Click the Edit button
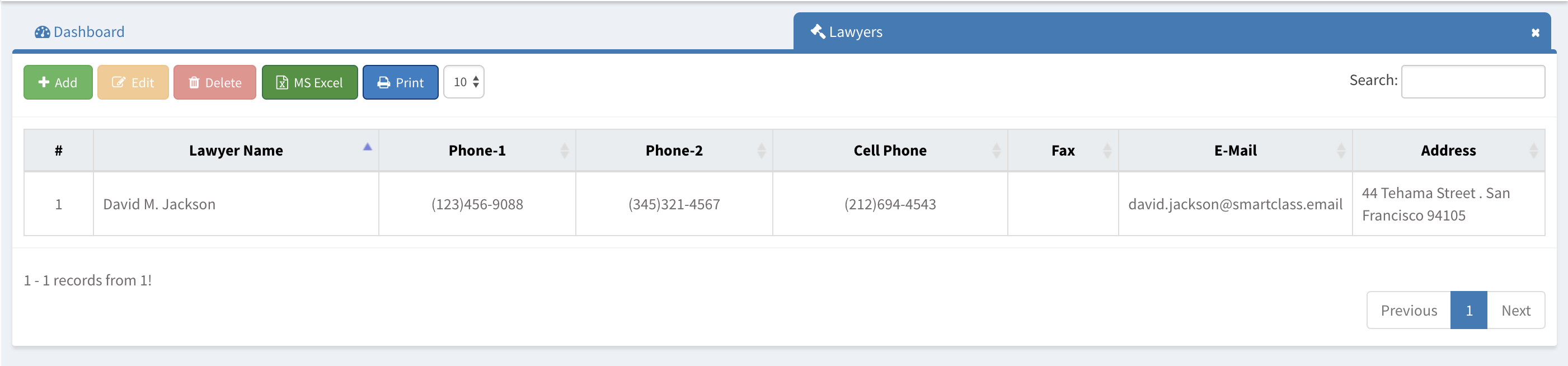 (133, 82)
